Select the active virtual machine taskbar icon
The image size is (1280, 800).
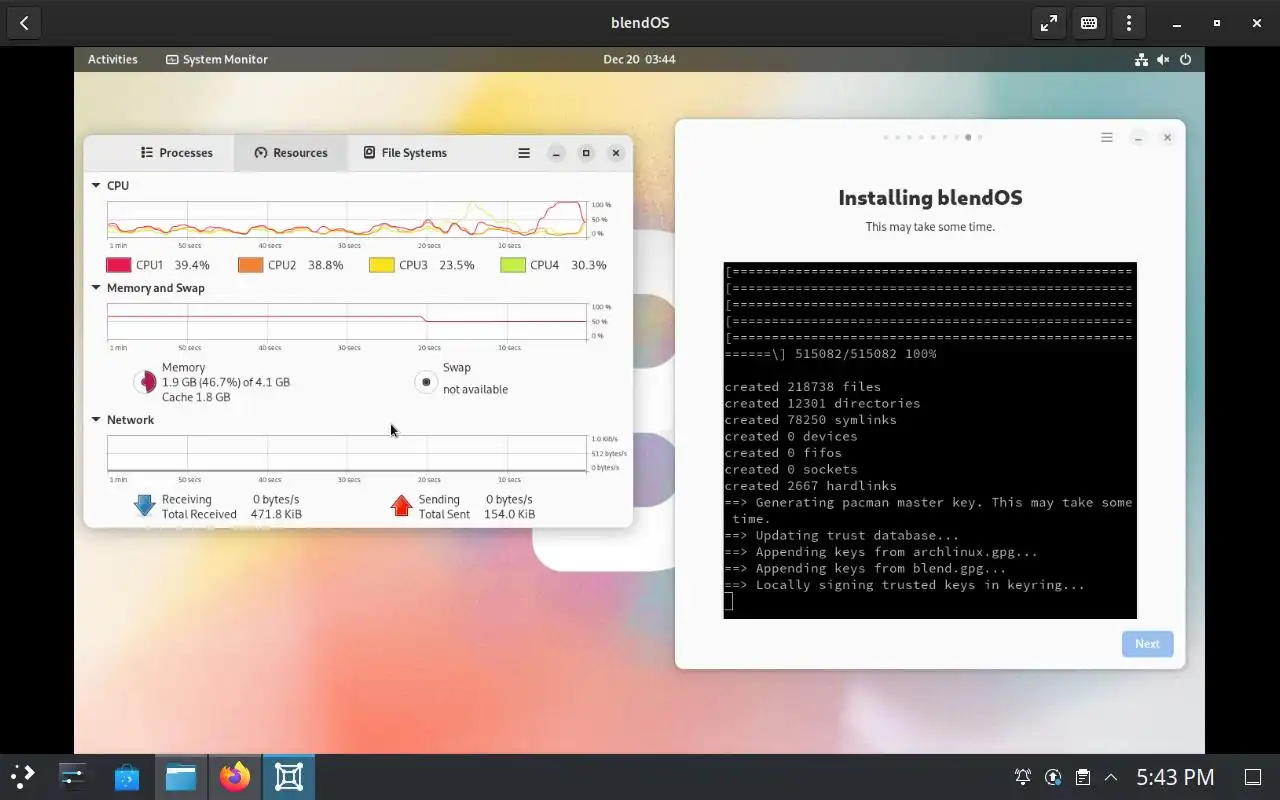point(289,777)
